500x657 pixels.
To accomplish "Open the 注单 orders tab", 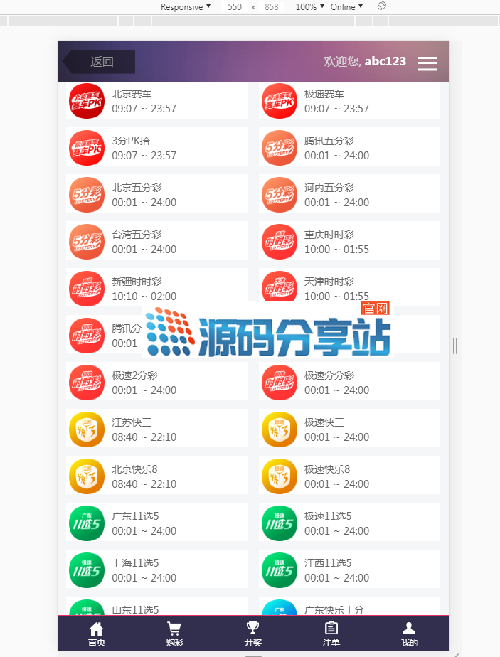I will click(331, 634).
